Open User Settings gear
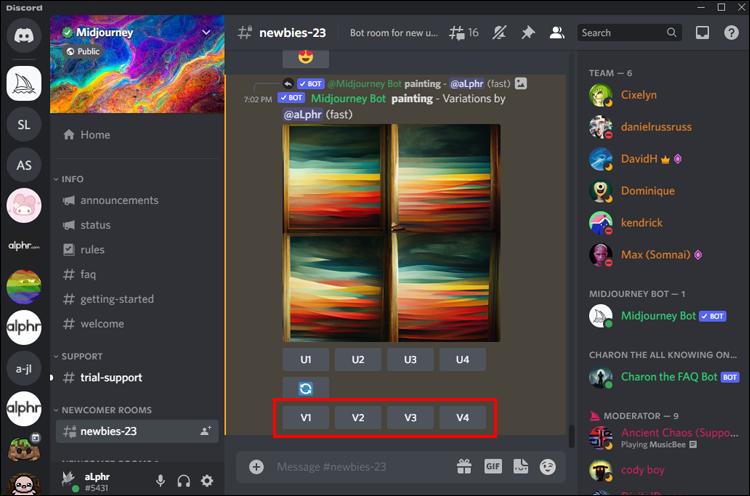The width and height of the screenshot is (750, 496). [207, 481]
